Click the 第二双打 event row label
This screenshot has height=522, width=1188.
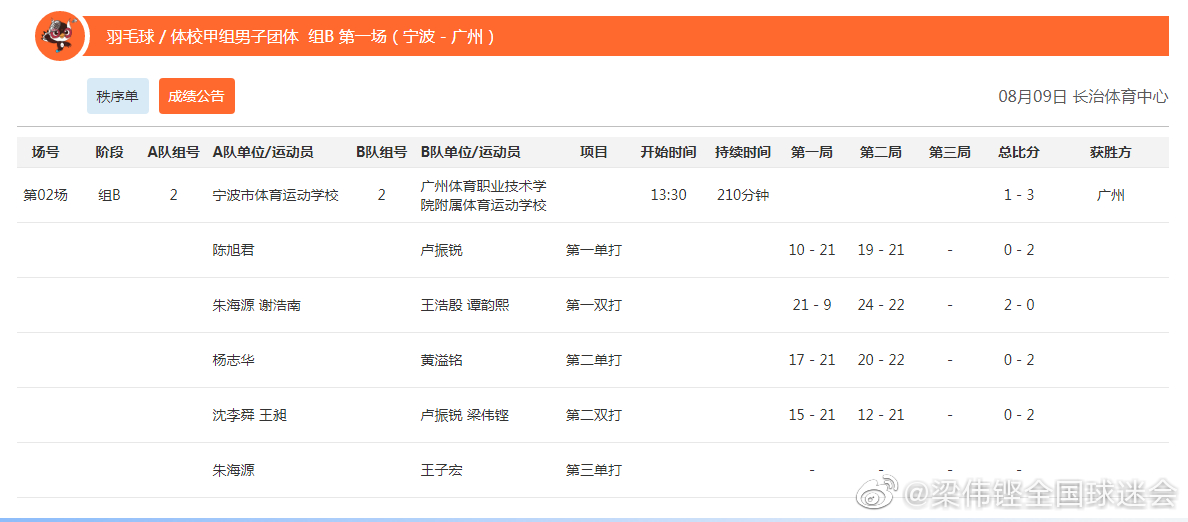(x=593, y=415)
